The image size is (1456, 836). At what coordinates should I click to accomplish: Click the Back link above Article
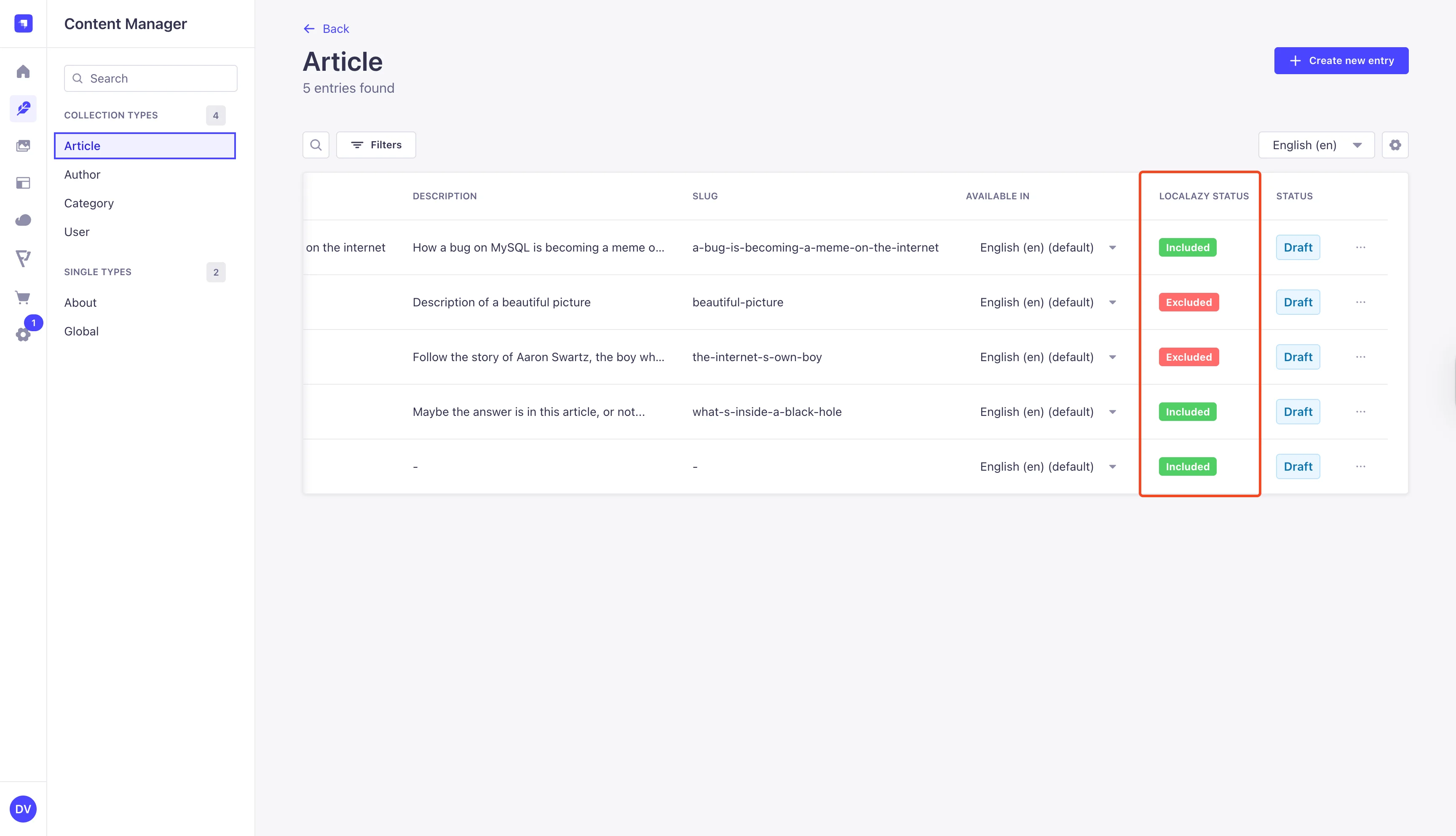click(x=326, y=28)
